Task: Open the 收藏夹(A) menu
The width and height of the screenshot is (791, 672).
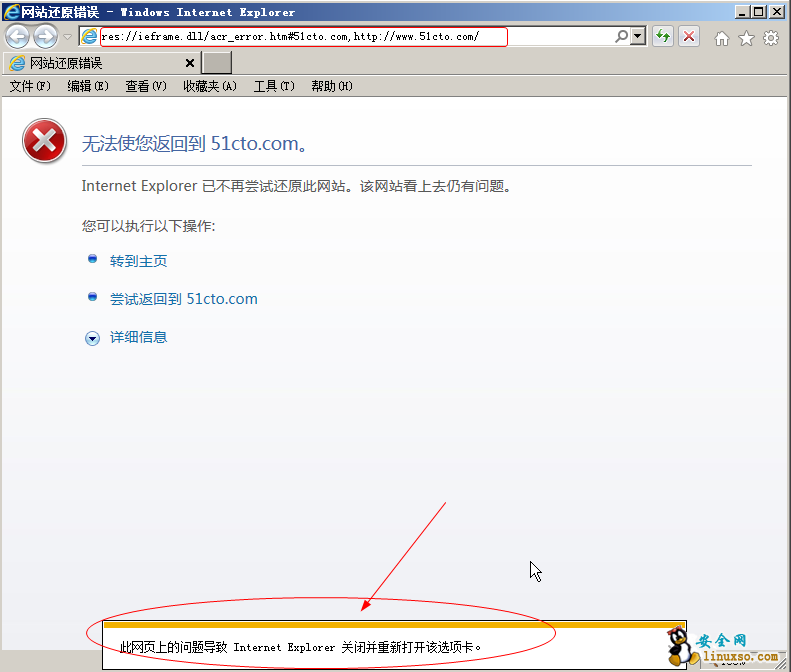Action: pyautogui.click(x=210, y=86)
